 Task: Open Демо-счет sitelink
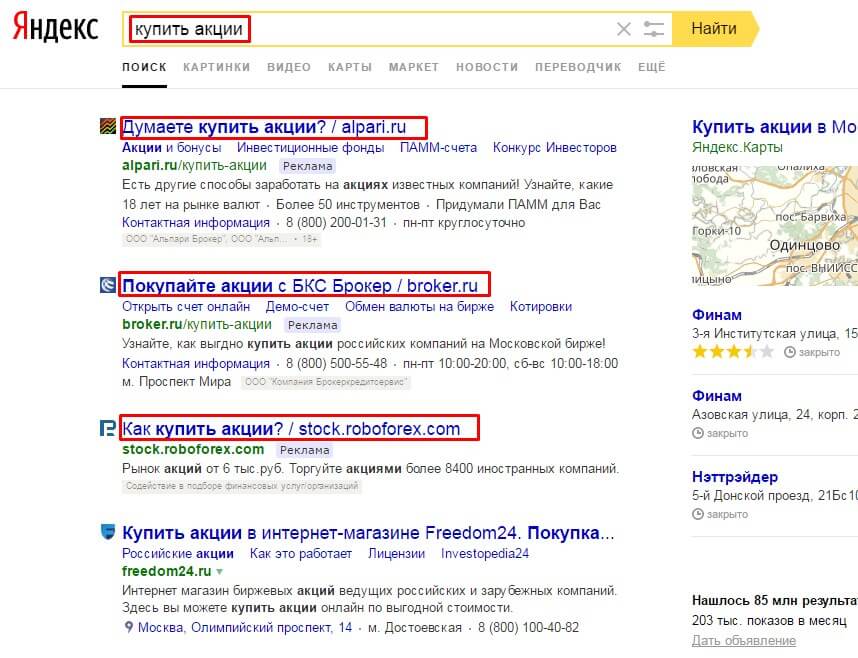pyautogui.click(x=297, y=307)
